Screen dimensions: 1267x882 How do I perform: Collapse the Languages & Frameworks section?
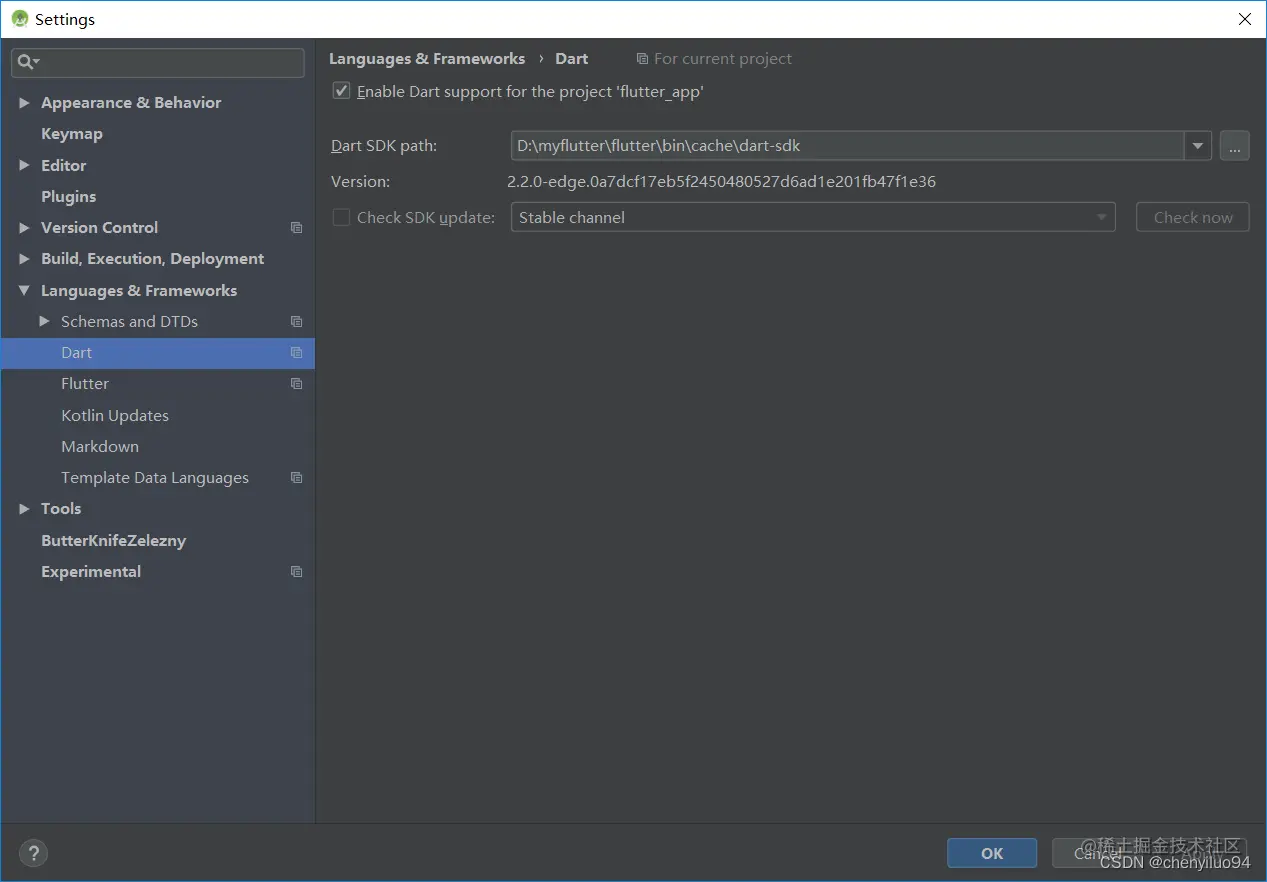(24, 291)
